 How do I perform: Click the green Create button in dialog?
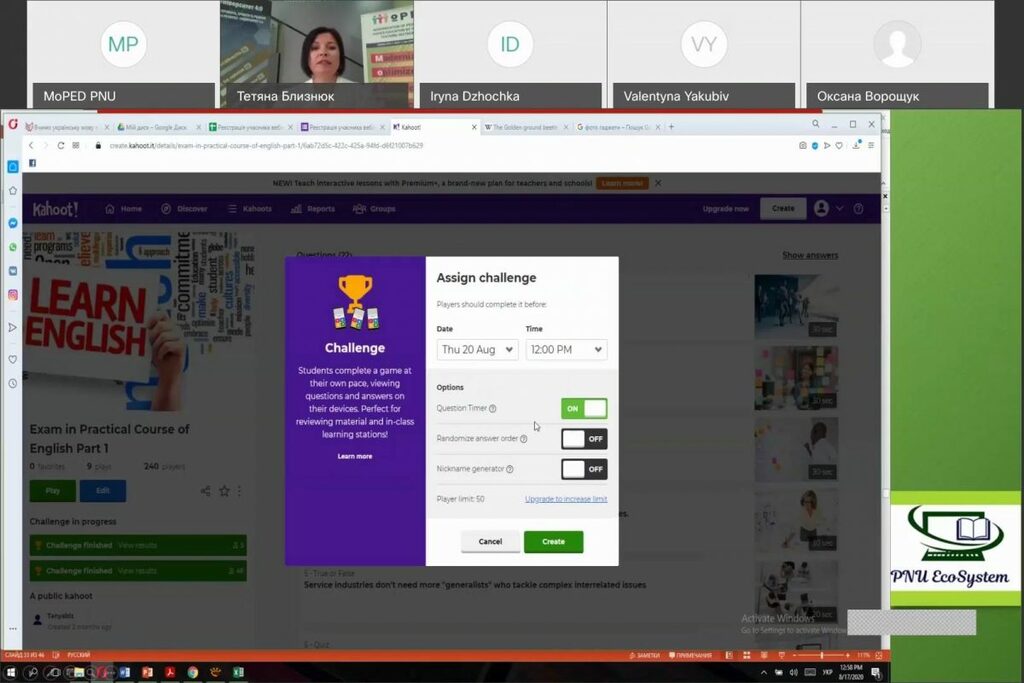[x=553, y=542]
